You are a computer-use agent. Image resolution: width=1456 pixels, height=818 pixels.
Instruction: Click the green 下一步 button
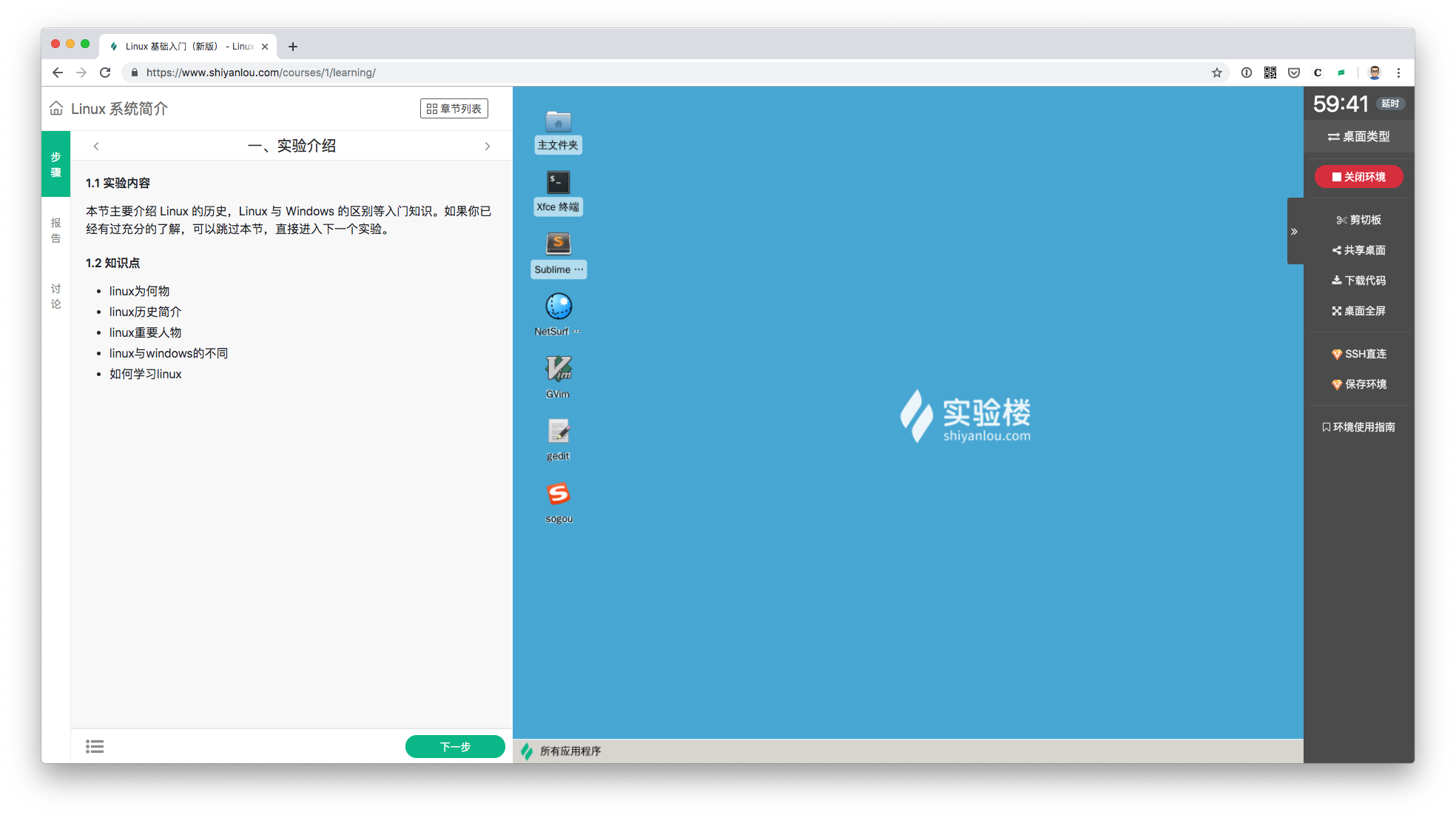(455, 746)
